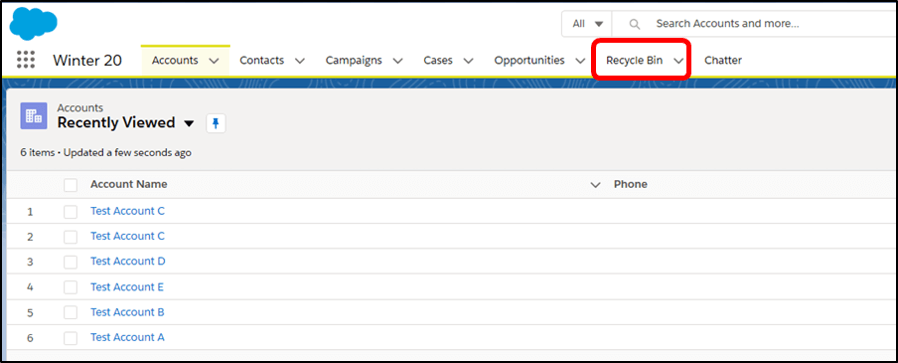Click the search magnifier icon
The height and width of the screenshot is (363, 898).
click(634, 24)
